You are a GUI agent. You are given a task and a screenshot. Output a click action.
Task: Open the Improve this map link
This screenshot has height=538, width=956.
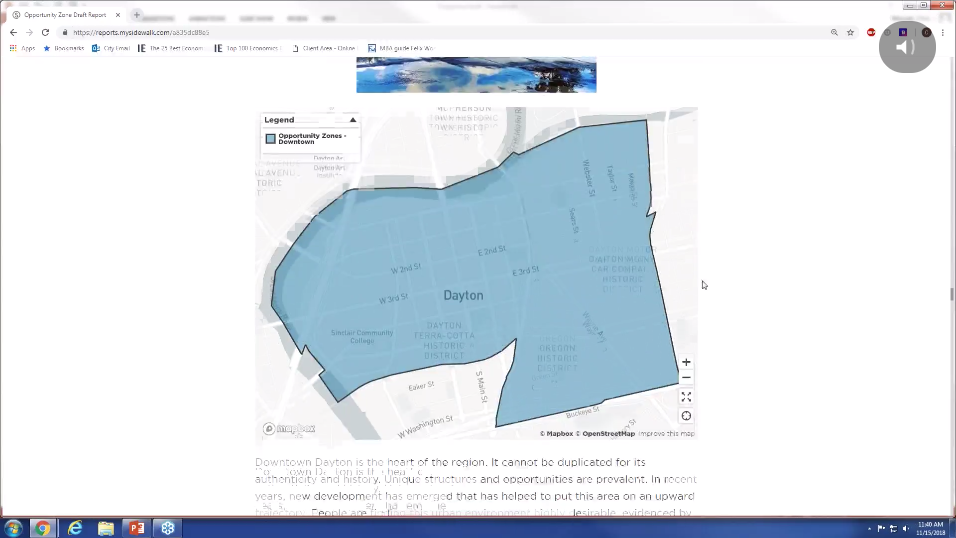[x=666, y=434]
